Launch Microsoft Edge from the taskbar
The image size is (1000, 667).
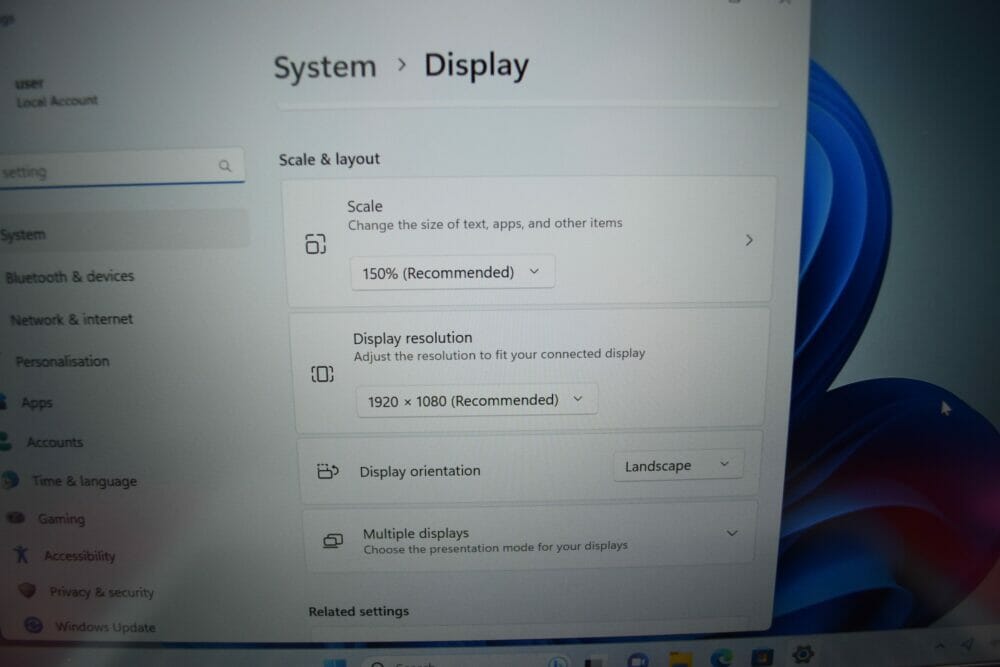pyautogui.click(x=721, y=657)
